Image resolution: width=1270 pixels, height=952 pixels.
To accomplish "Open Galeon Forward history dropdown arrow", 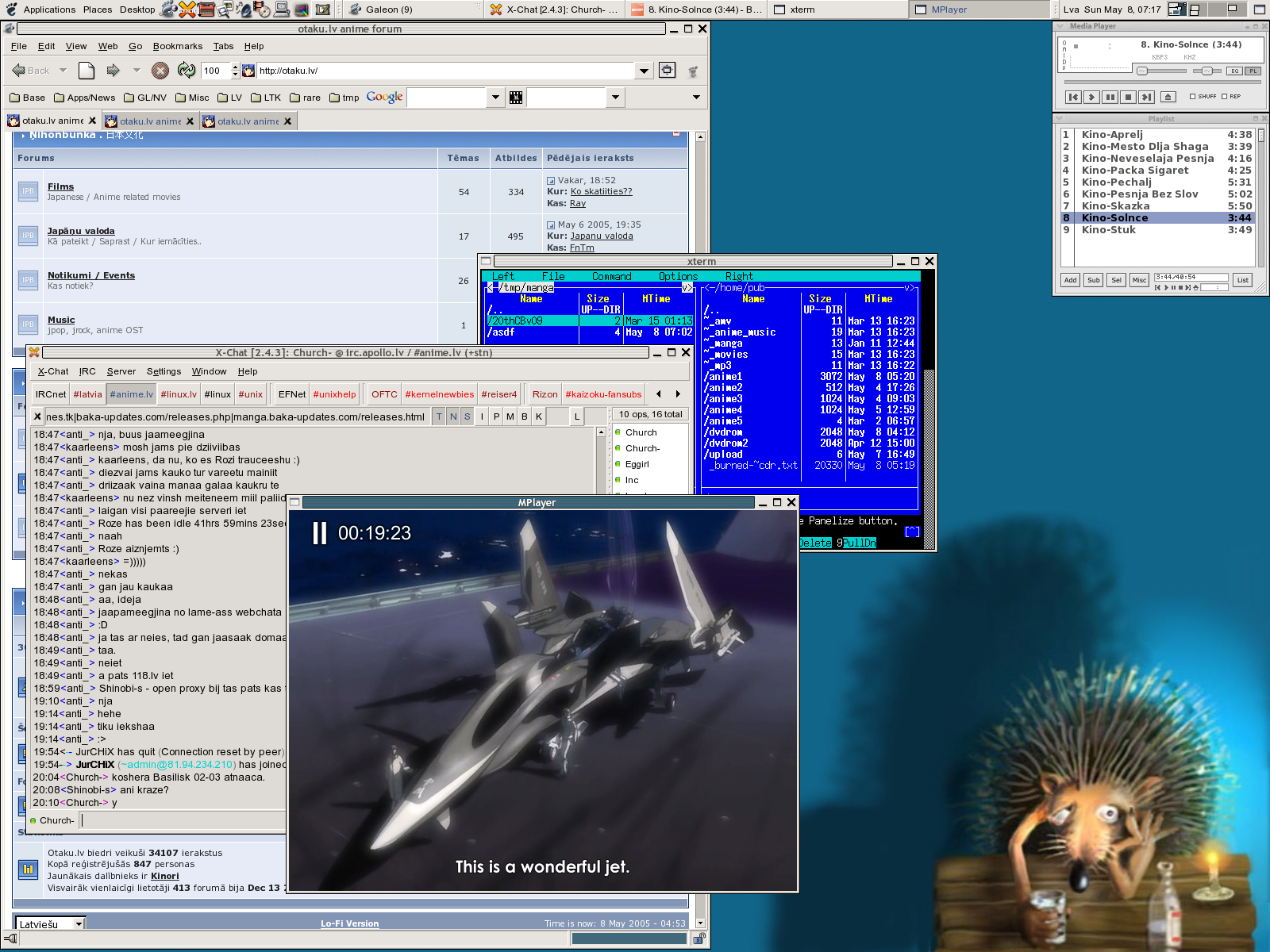I will point(137,71).
